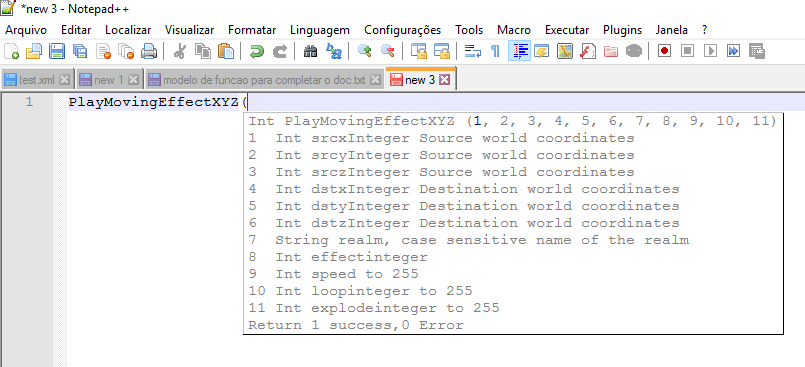Save the current recorded macro icon

tap(757, 51)
